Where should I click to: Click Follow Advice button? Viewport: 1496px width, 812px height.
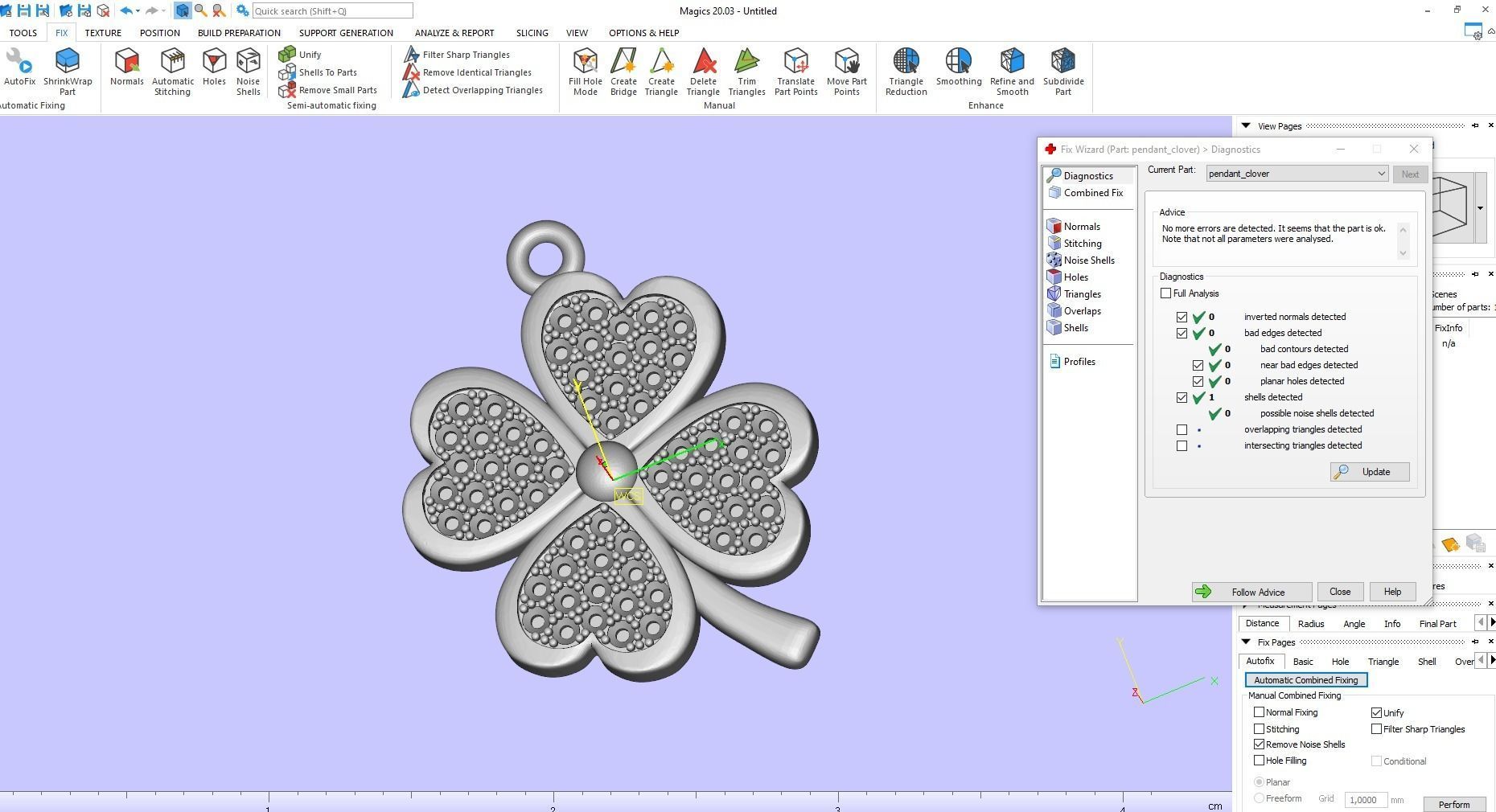tap(1251, 592)
